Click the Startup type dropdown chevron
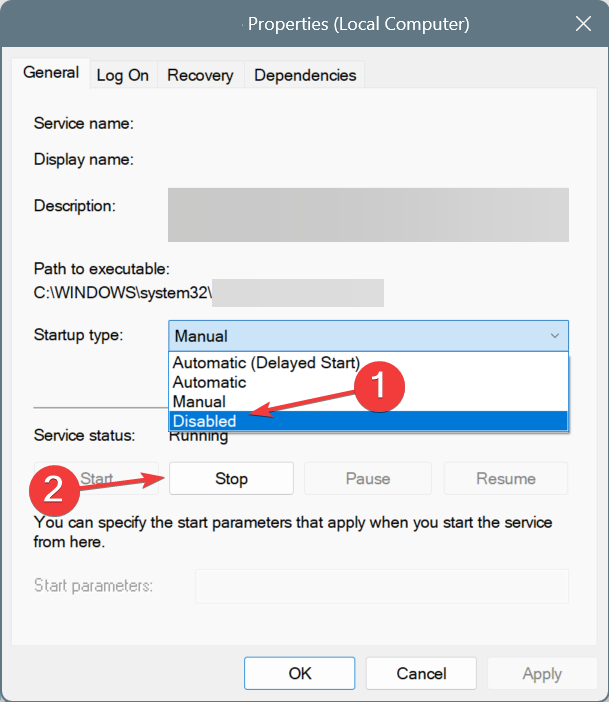 pyautogui.click(x=555, y=336)
